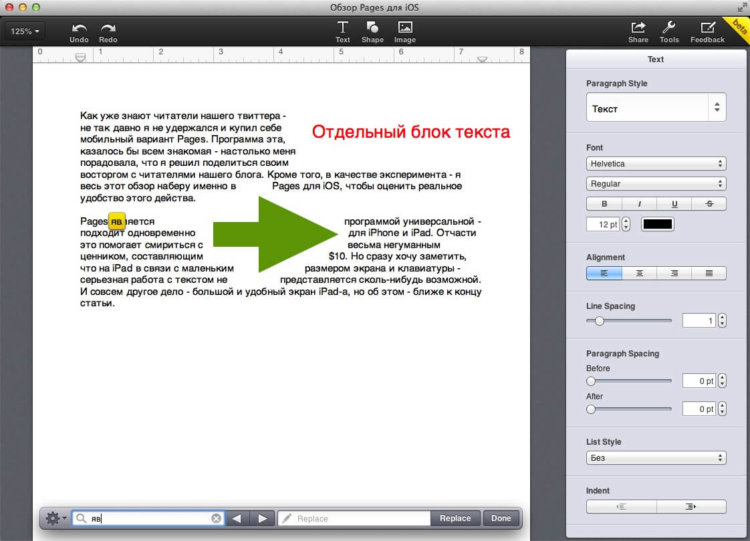This screenshot has height=541, width=750.
Task: Click the fullscreen arrows in the title bar
Action: point(741,7)
